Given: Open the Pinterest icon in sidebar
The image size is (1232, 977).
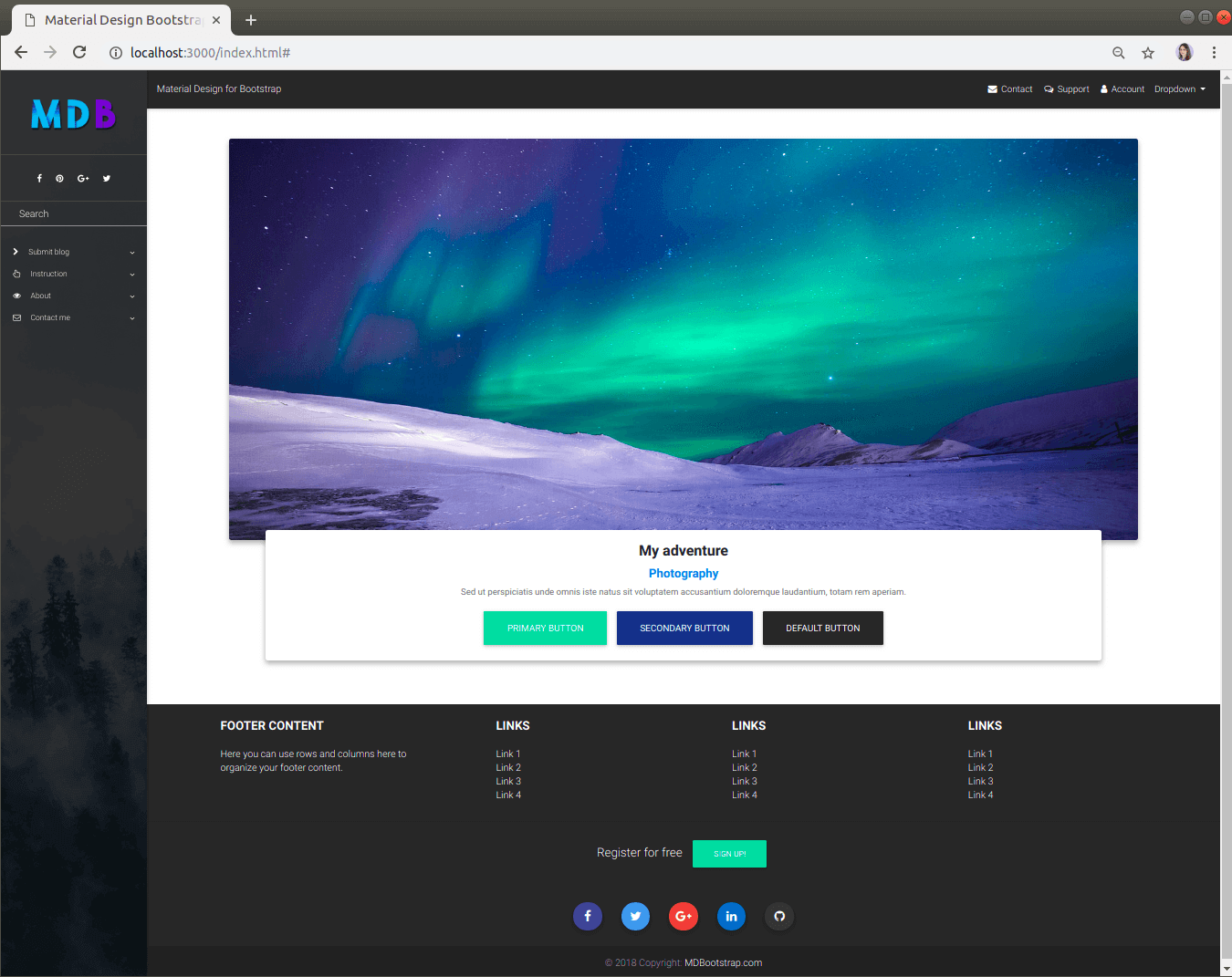Looking at the screenshot, I should click(x=59, y=179).
